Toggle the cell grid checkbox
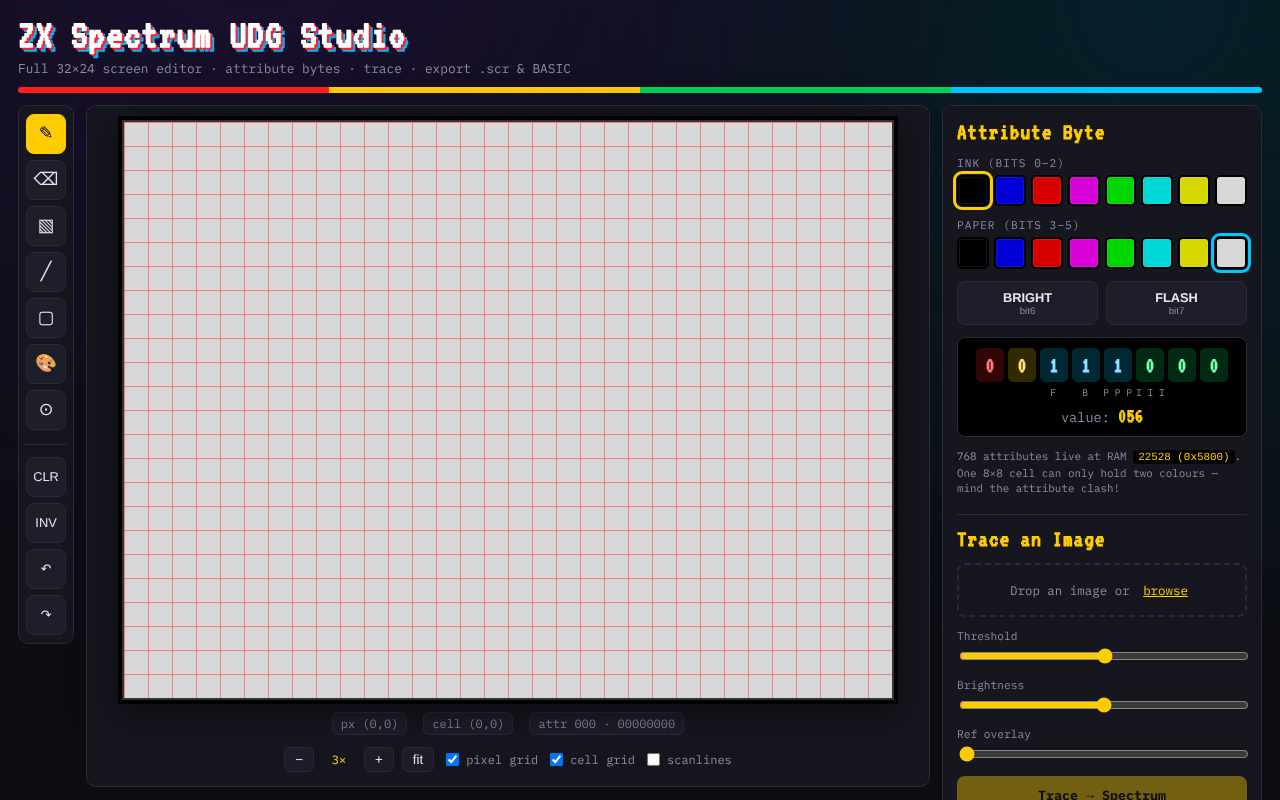Image resolution: width=1280 pixels, height=800 pixels. tap(557, 760)
